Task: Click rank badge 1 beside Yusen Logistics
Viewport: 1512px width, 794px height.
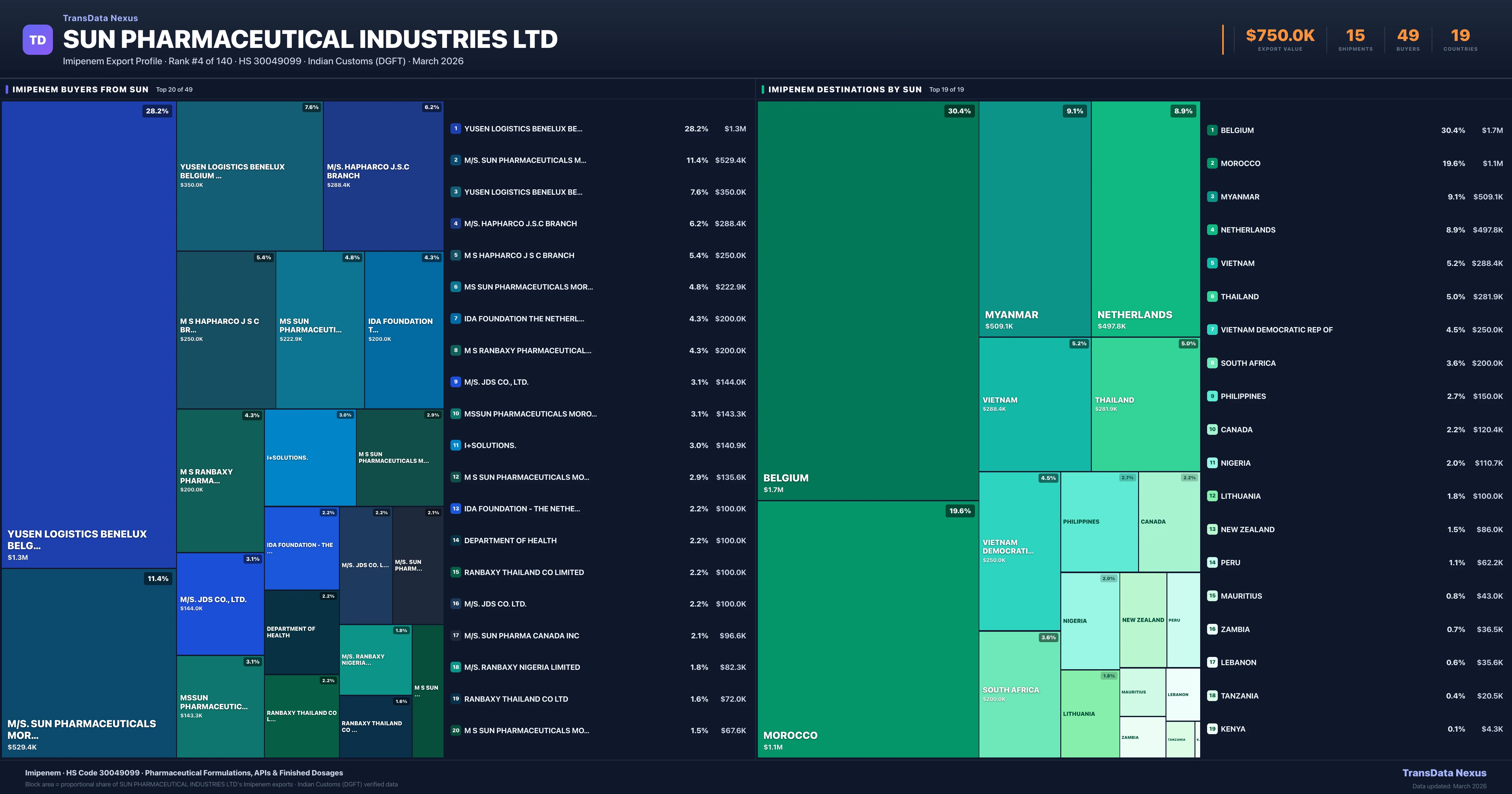Action: click(x=455, y=129)
